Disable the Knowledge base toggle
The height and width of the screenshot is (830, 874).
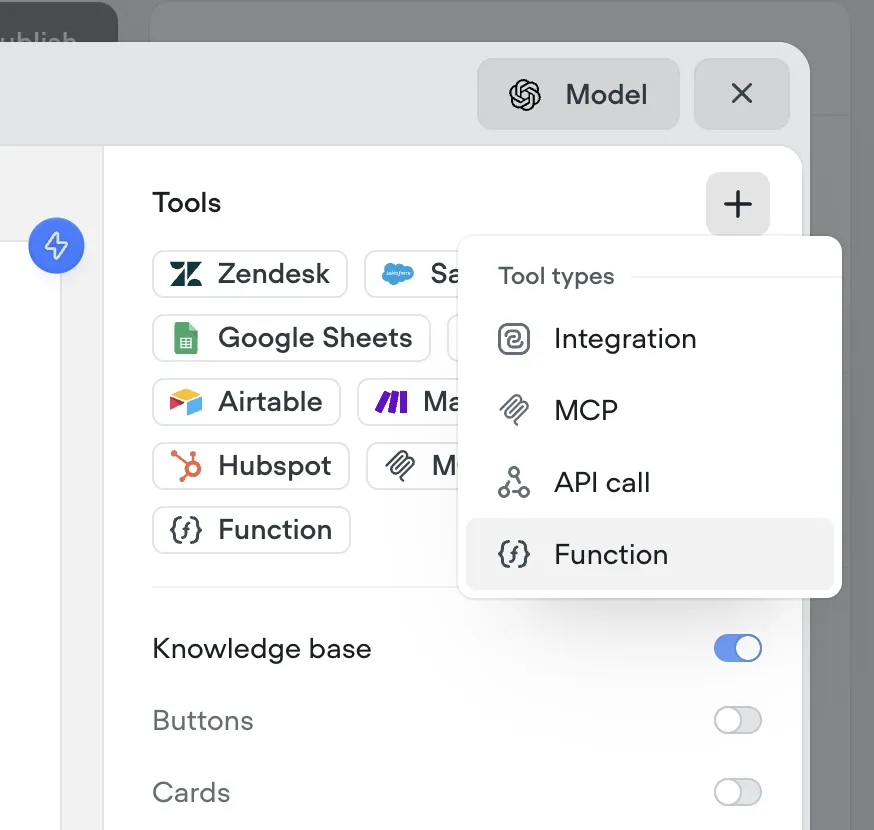[737, 648]
